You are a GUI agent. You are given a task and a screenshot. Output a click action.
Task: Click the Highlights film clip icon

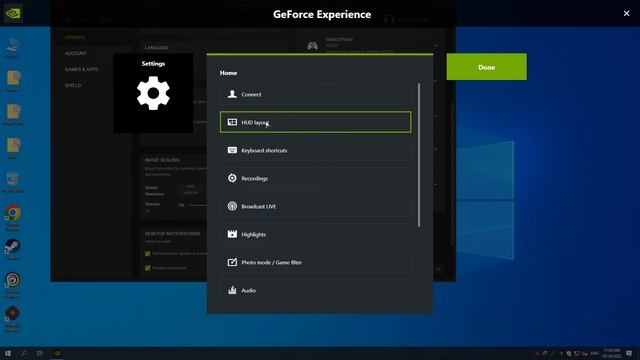tap(232, 234)
